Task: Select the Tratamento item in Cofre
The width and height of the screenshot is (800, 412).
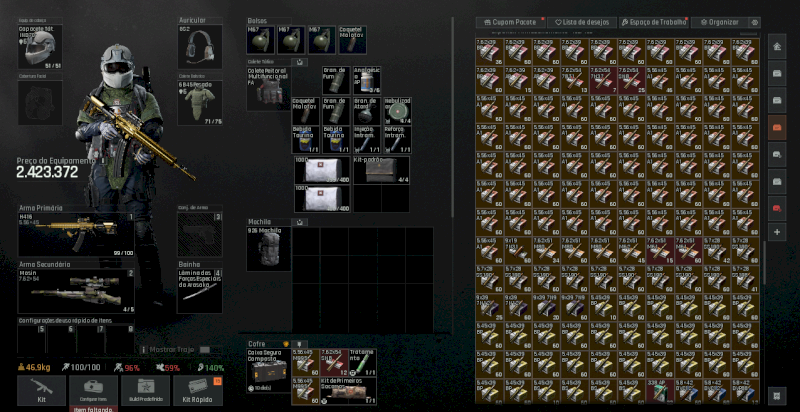Action: point(363,363)
